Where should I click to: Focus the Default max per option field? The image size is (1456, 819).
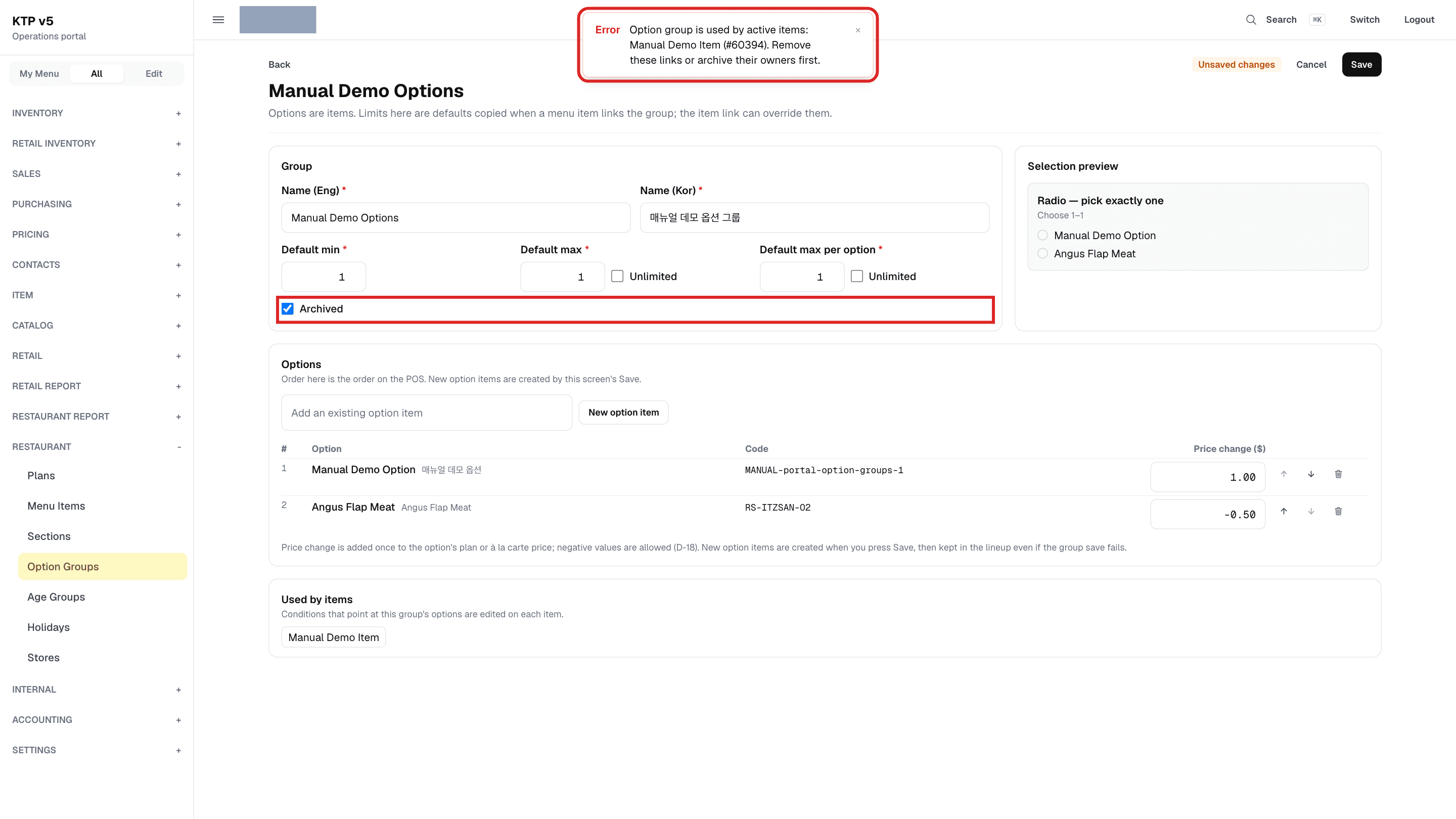coord(801,277)
